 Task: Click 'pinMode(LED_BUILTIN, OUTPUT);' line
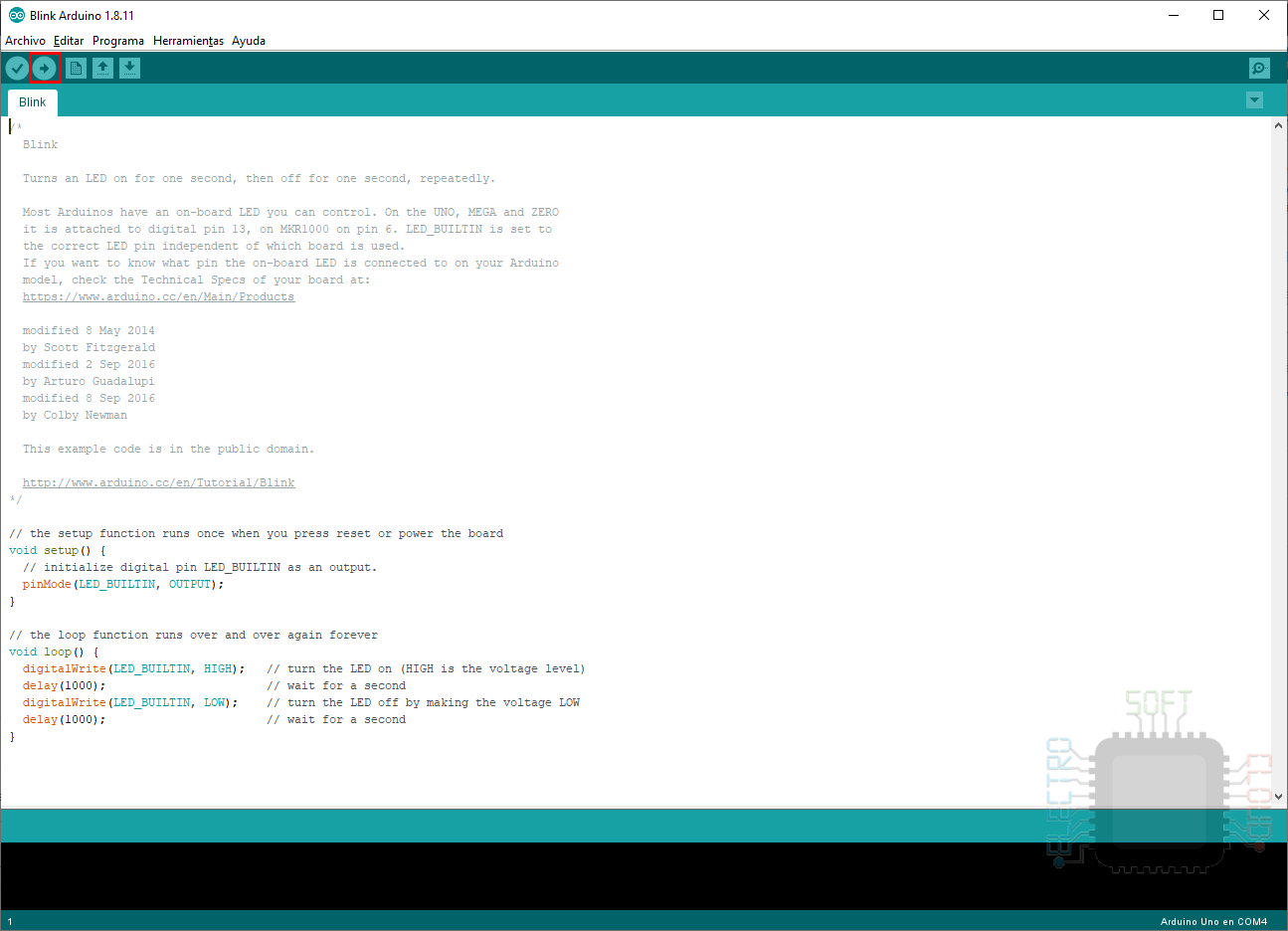[x=123, y=584]
